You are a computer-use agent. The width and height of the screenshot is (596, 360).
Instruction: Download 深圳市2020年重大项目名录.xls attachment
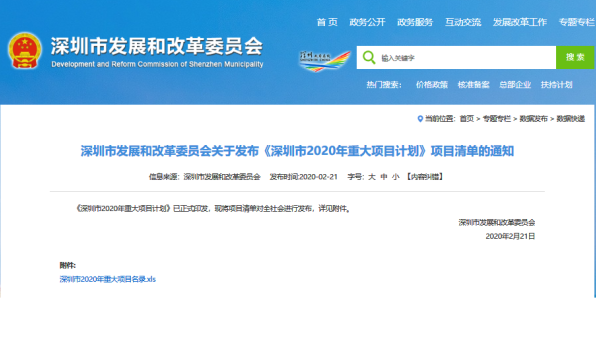pos(108,279)
